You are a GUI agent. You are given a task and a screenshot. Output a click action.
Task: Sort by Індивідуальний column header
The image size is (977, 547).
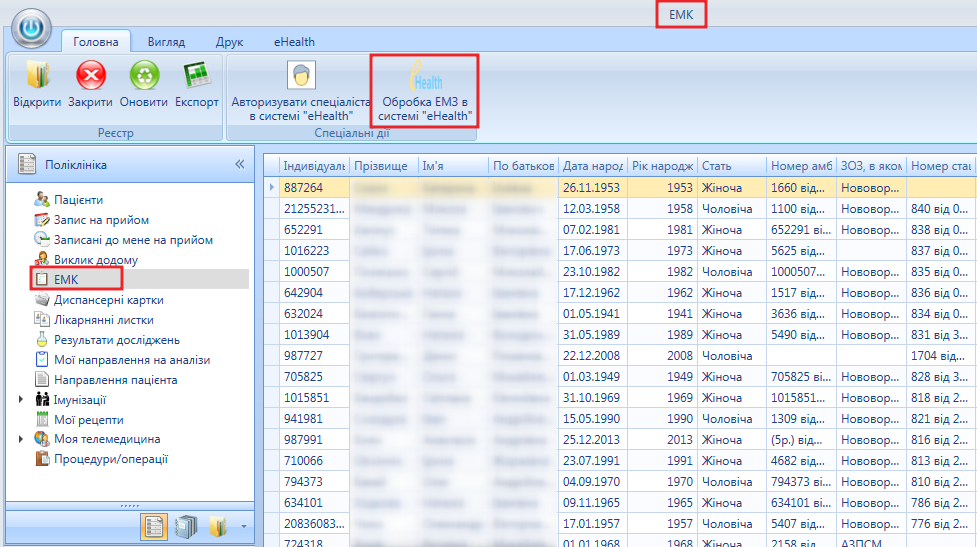(x=314, y=166)
